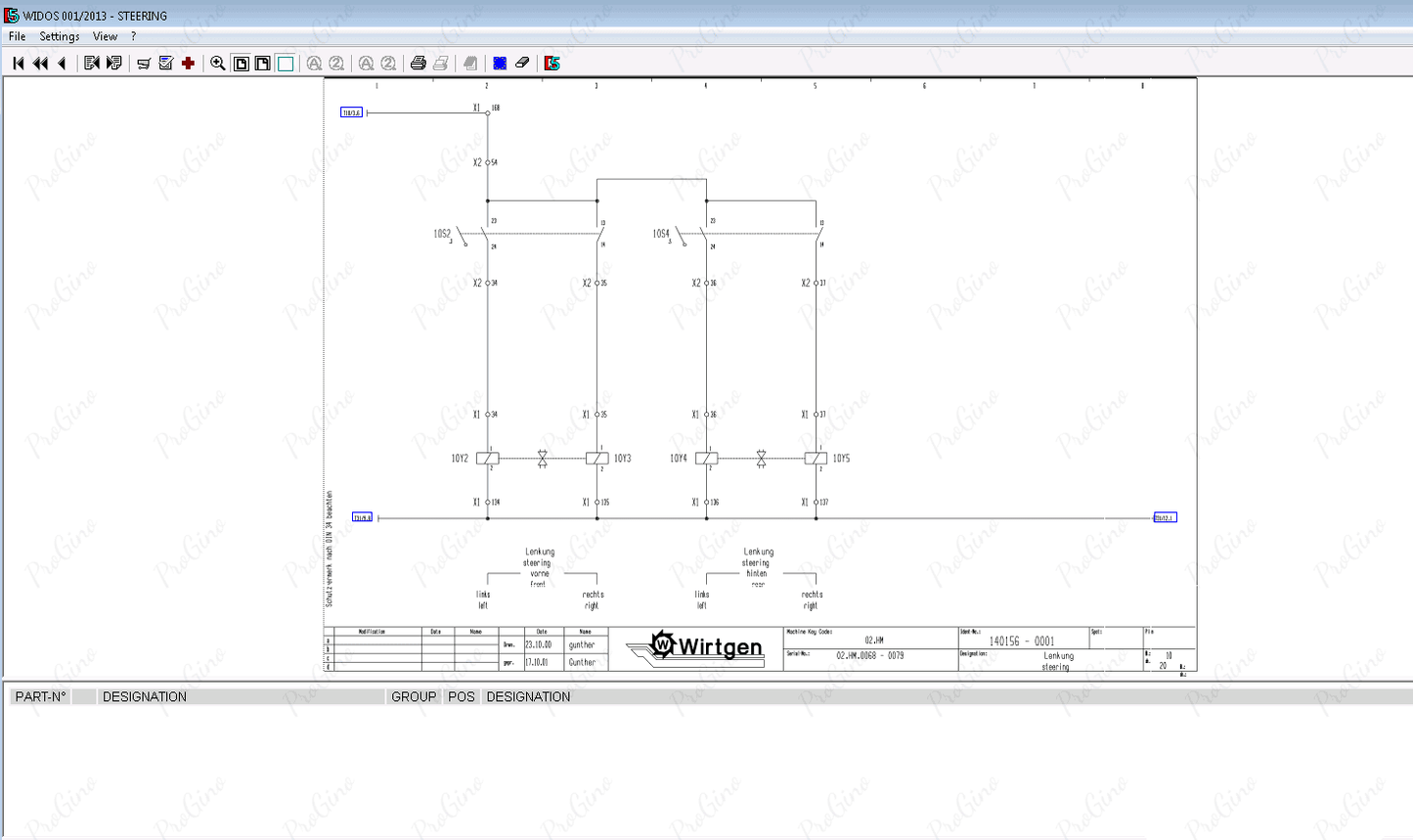The height and width of the screenshot is (840, 1413).
Task: Click the blue cross-reference box at top left of schematic
Action: tap(351, 112)
